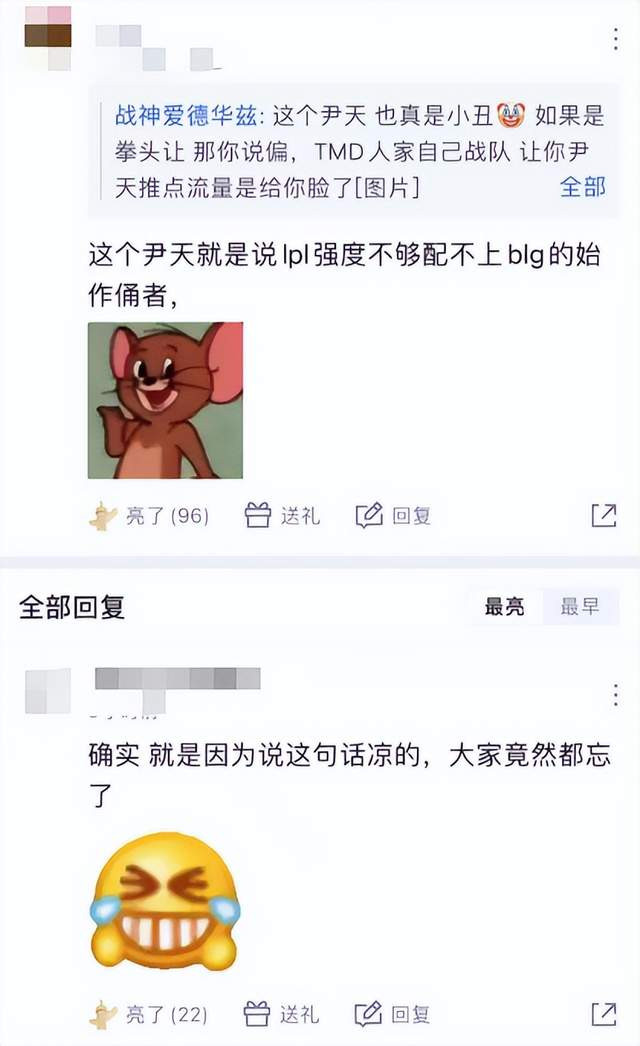Expand quoted text with 全部 link

[x=583, y=187]
